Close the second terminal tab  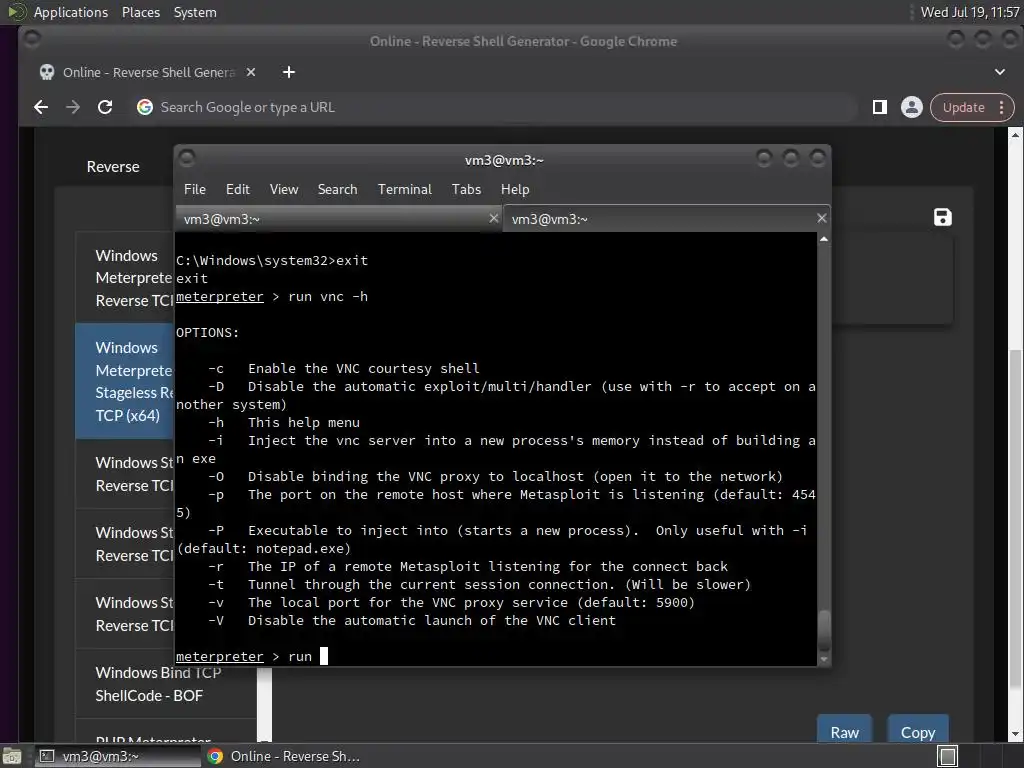(x=822, y=218)
